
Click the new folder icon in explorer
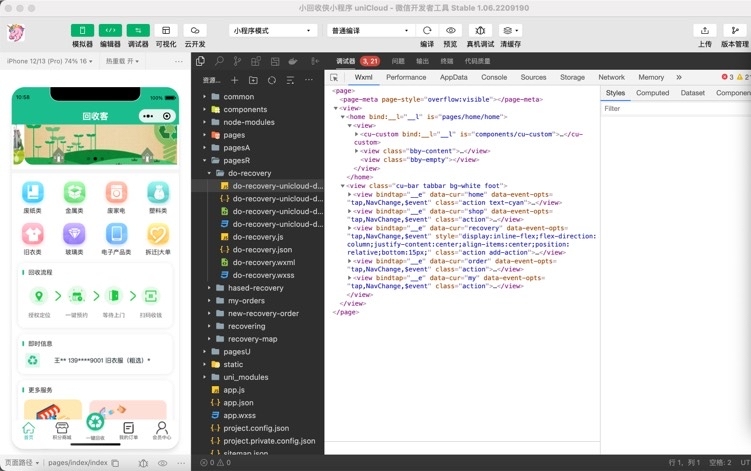[x=253, y=80]
